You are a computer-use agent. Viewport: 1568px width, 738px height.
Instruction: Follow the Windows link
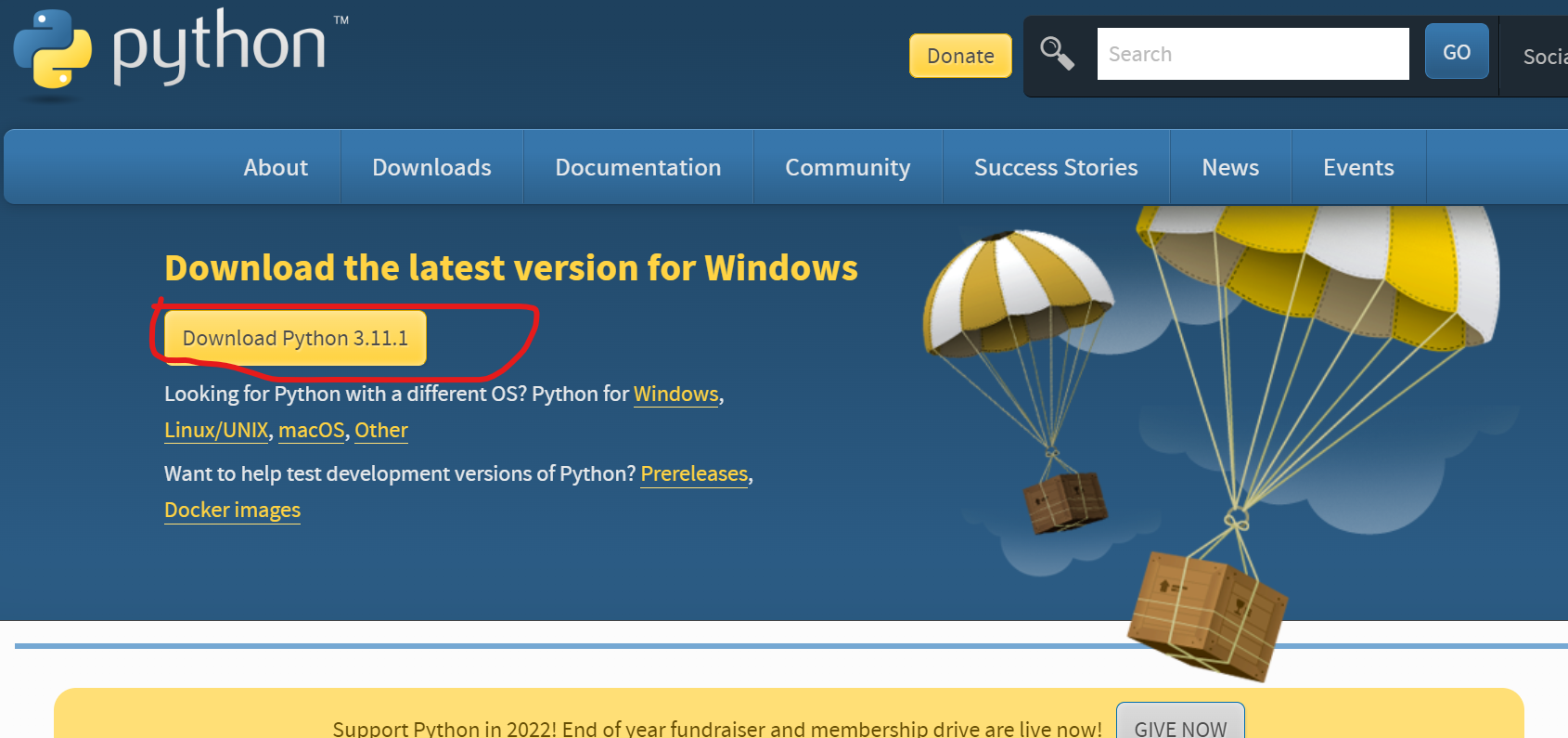676,394
